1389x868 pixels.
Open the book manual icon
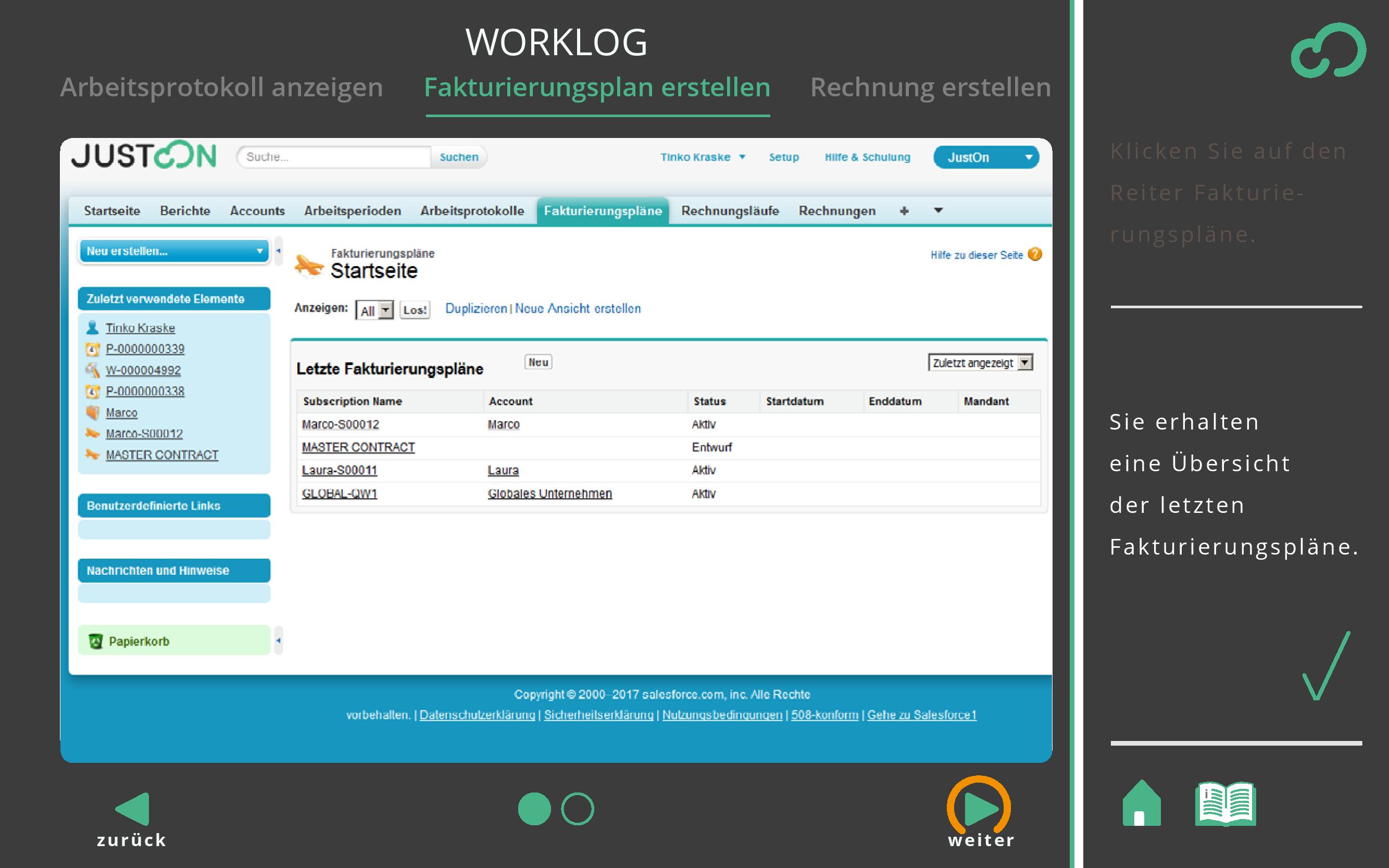pyautogui.click(x=1225, y=804)
